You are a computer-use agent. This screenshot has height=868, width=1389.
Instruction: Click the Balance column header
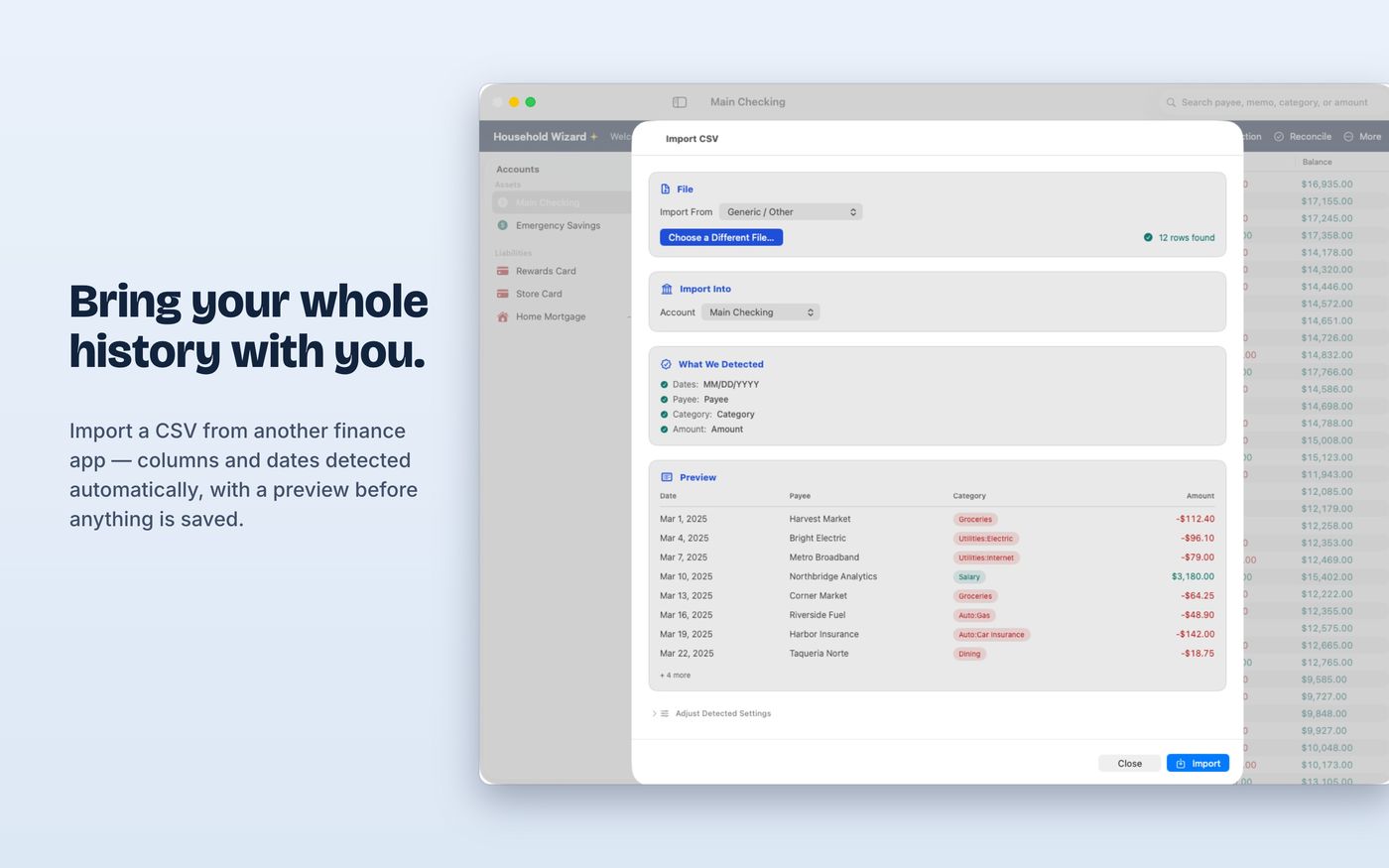pos(1317,162)
